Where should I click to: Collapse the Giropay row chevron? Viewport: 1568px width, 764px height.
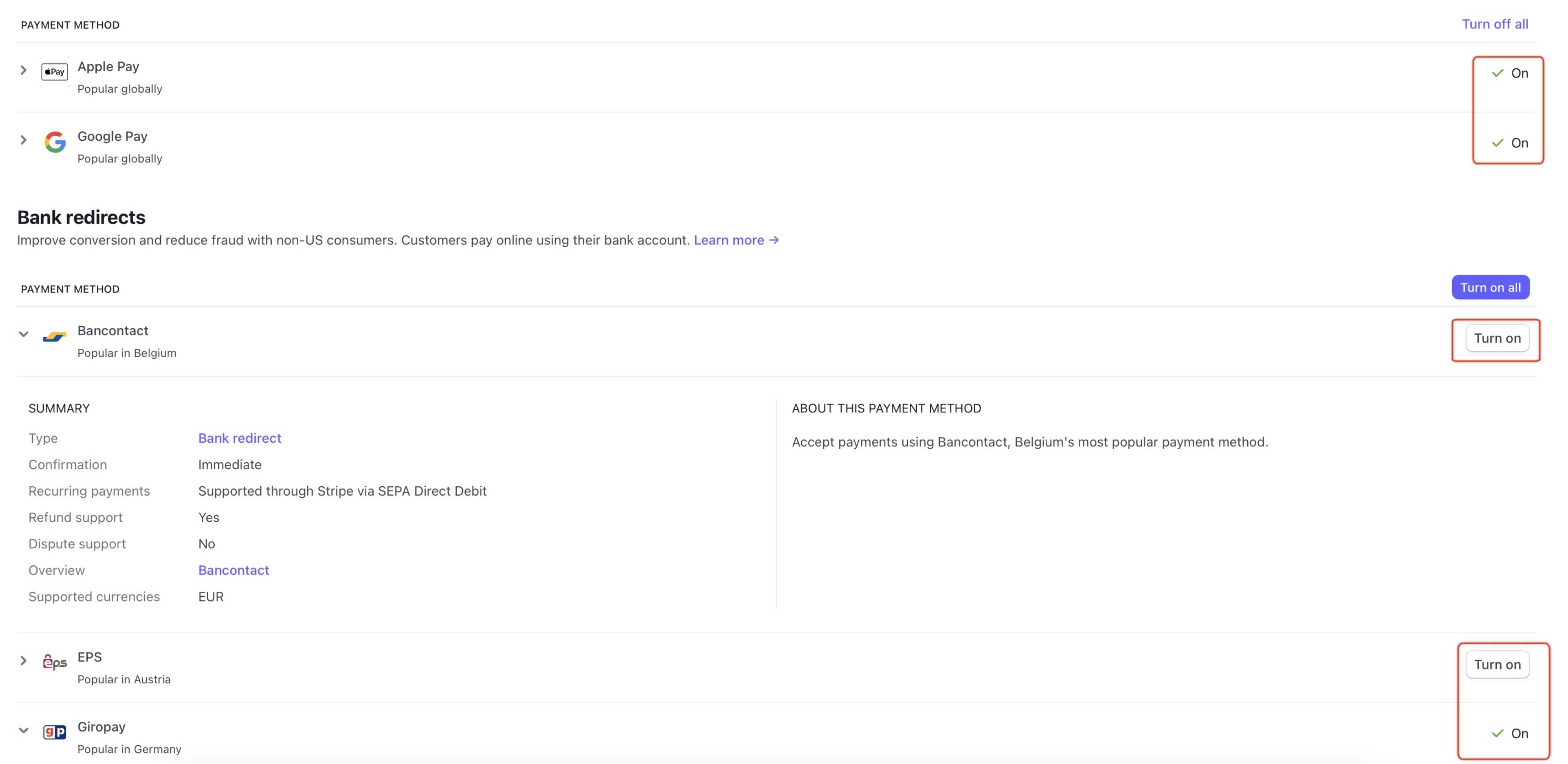(23, 731)
